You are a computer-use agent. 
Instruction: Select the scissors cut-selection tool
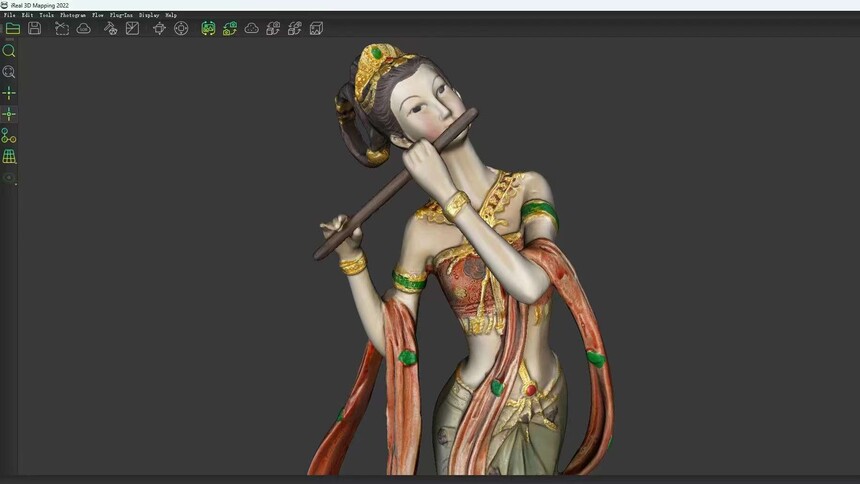pos(62,29)
